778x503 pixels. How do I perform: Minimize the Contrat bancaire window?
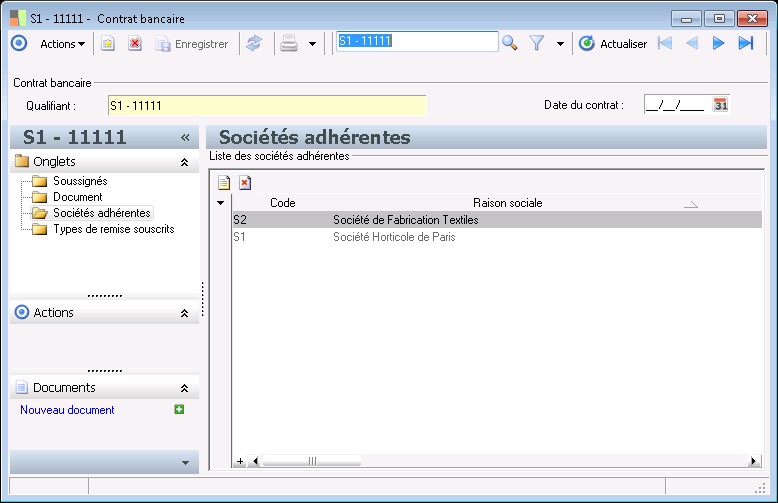coord(686,19)
